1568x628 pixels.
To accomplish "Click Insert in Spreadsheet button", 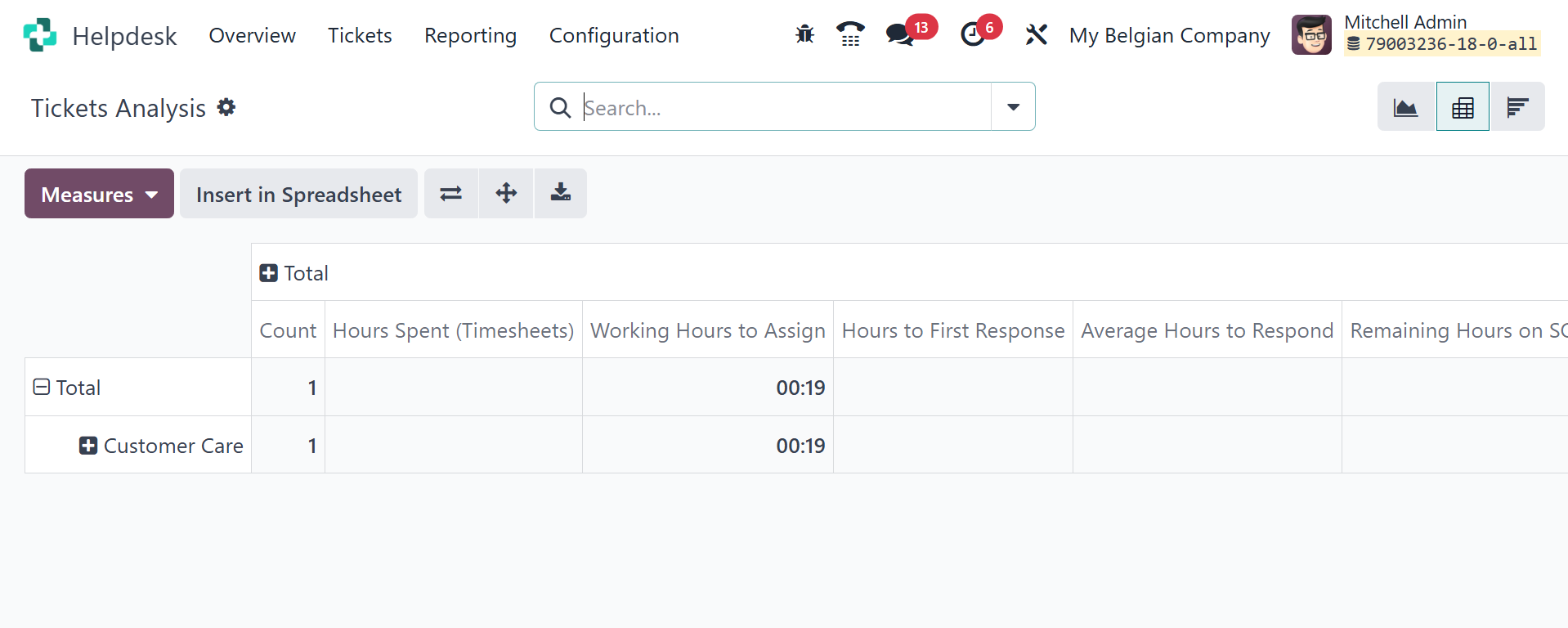I will point(298,194).
